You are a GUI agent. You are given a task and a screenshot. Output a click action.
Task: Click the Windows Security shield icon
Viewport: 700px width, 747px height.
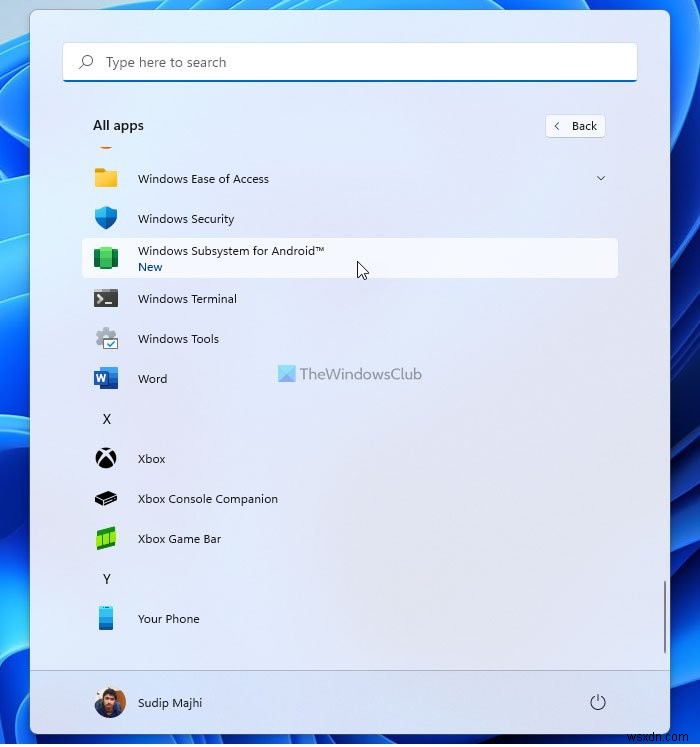coord(106,218)
